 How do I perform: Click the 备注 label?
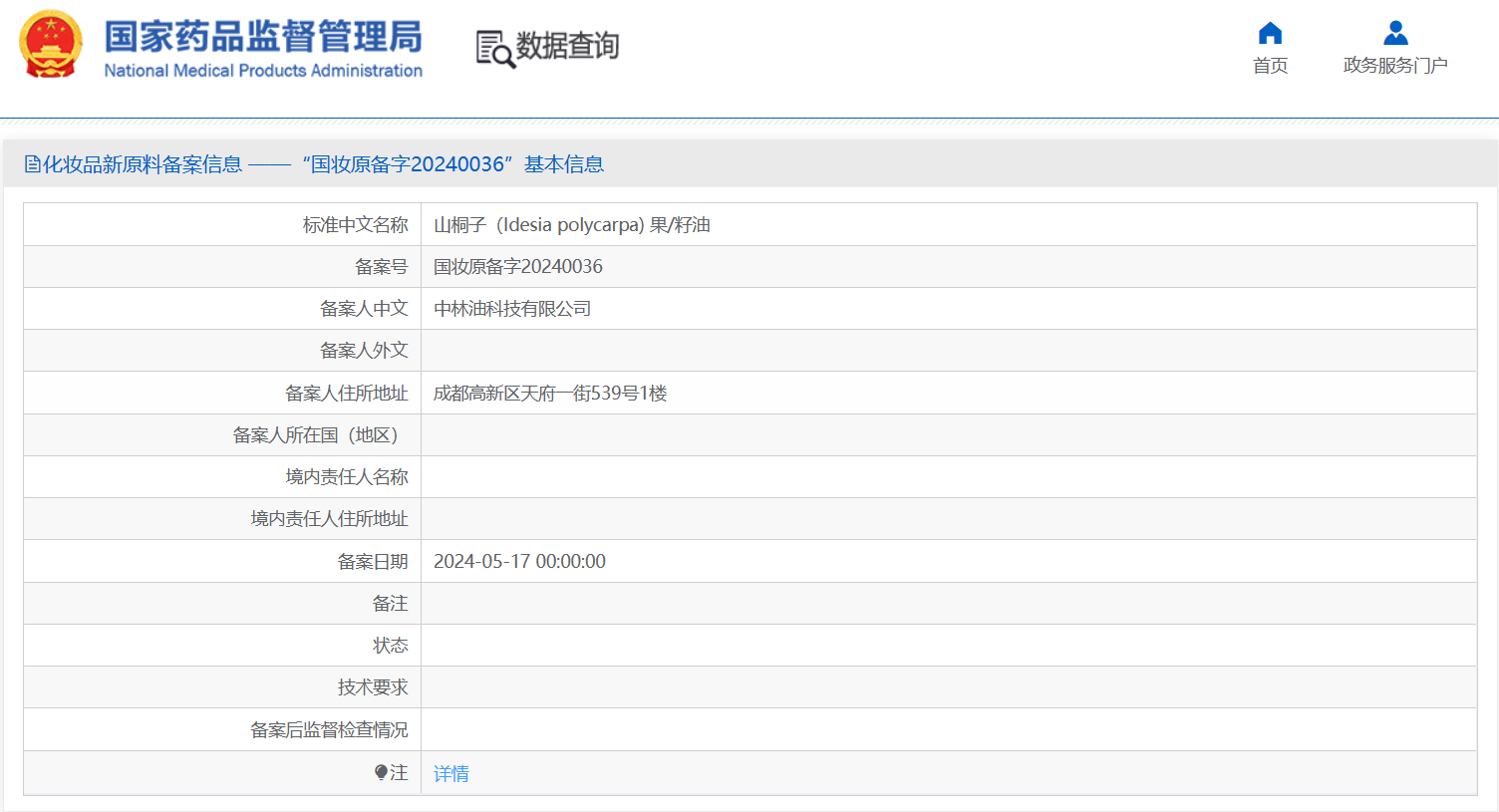pyautogui.click(x=391, y=604)
